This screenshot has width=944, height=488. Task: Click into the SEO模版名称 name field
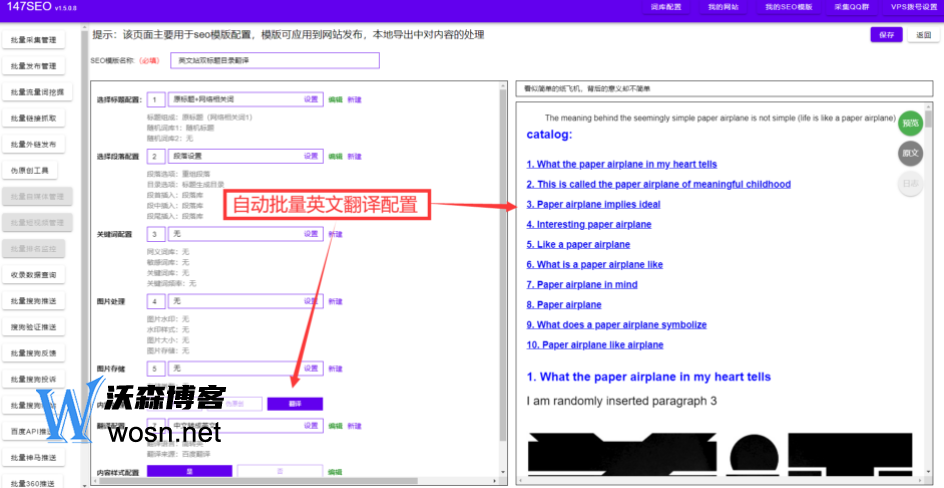(275, 61)
